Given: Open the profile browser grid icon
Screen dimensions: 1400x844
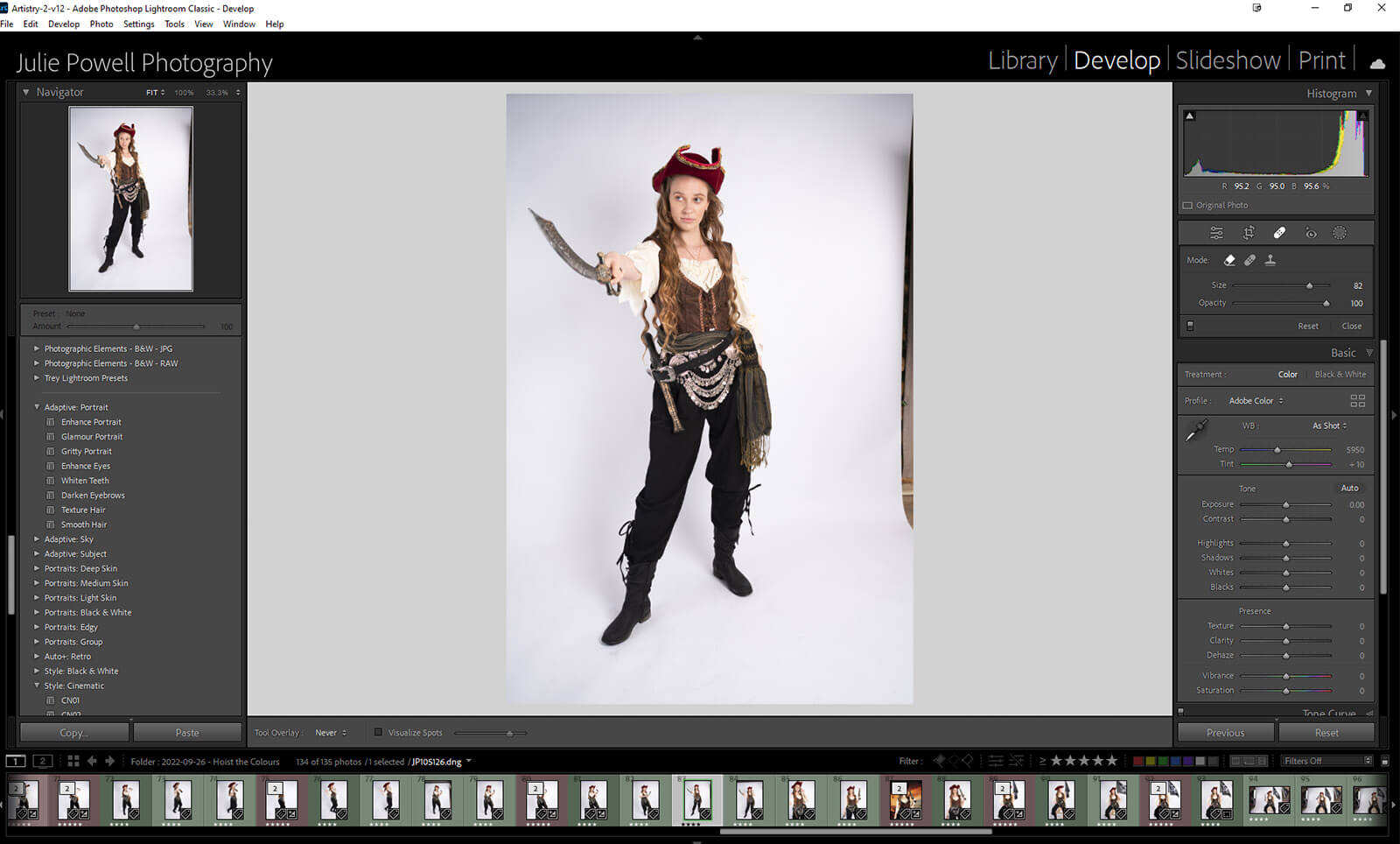Looking at the screenshot, I should tap(1357, 401).
